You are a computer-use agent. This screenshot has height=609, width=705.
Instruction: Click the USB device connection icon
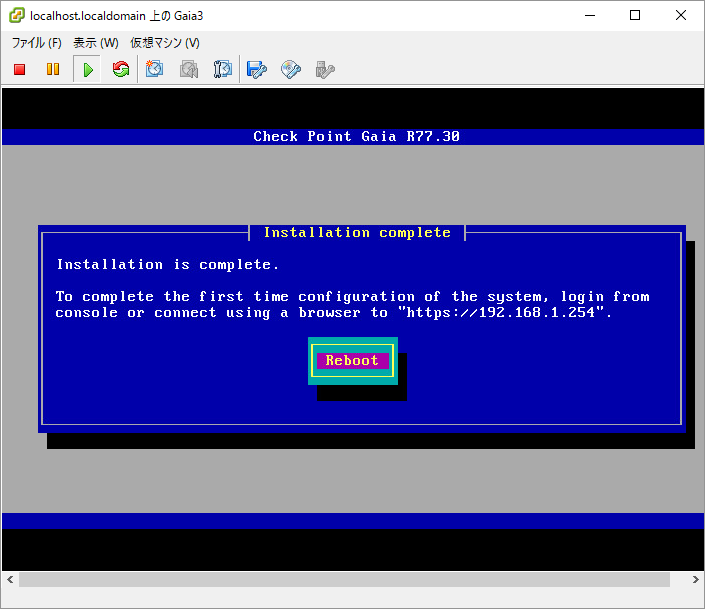tap(325, 70)
